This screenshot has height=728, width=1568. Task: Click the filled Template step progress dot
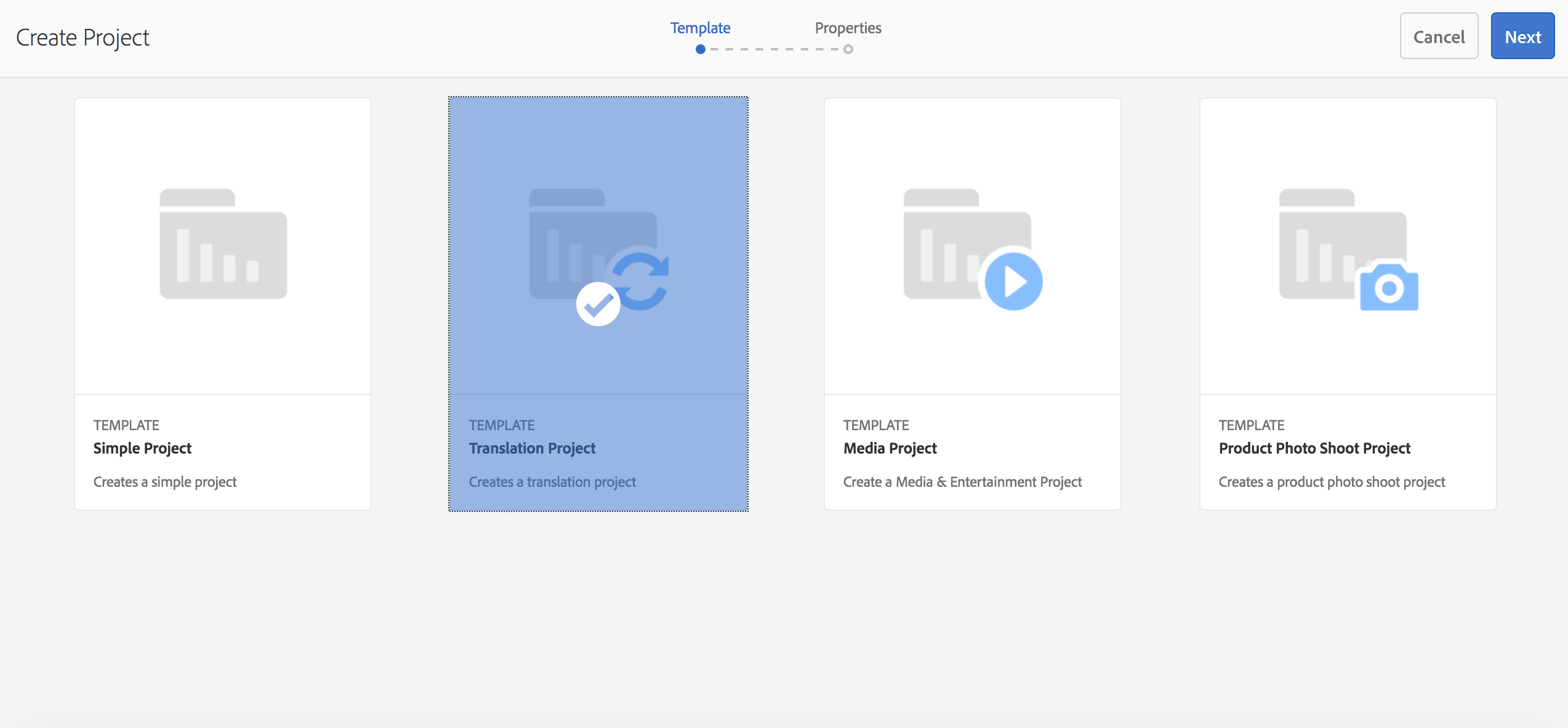pyautogui.click(x=700, y=49)
